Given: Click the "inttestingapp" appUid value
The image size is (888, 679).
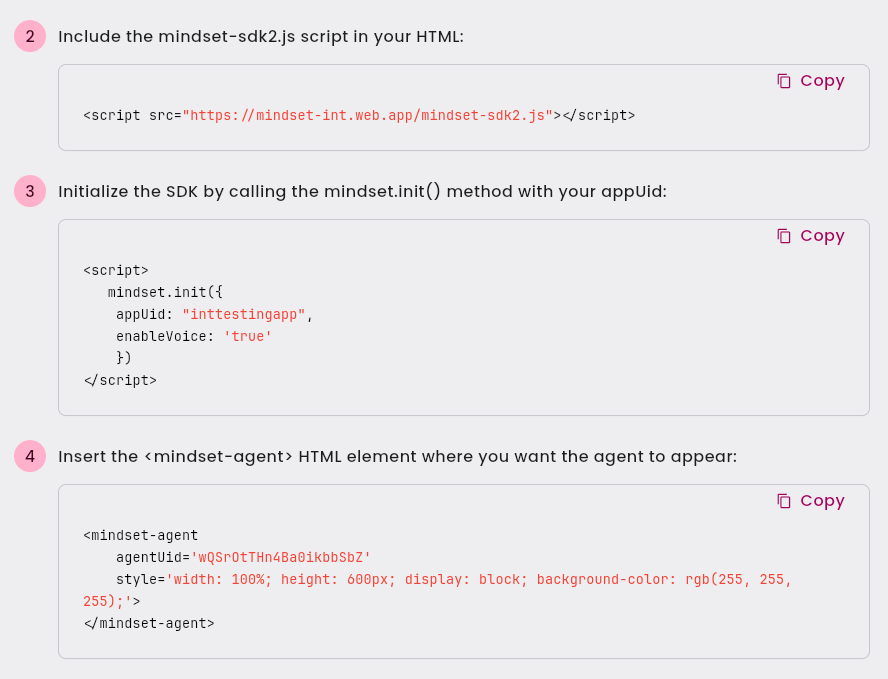Looking at the screenshot, I should click(x=244, y=314).
